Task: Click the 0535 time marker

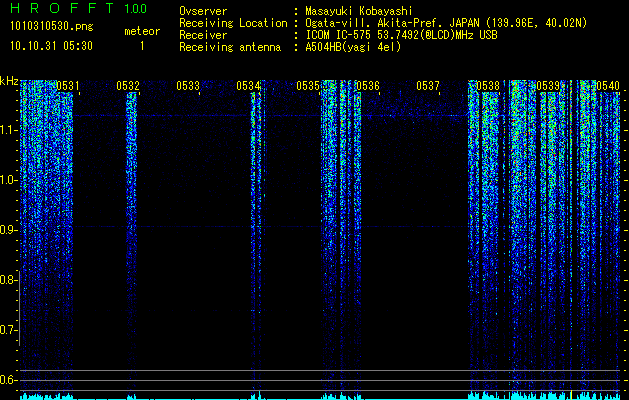Action: [x=308, y=86]
